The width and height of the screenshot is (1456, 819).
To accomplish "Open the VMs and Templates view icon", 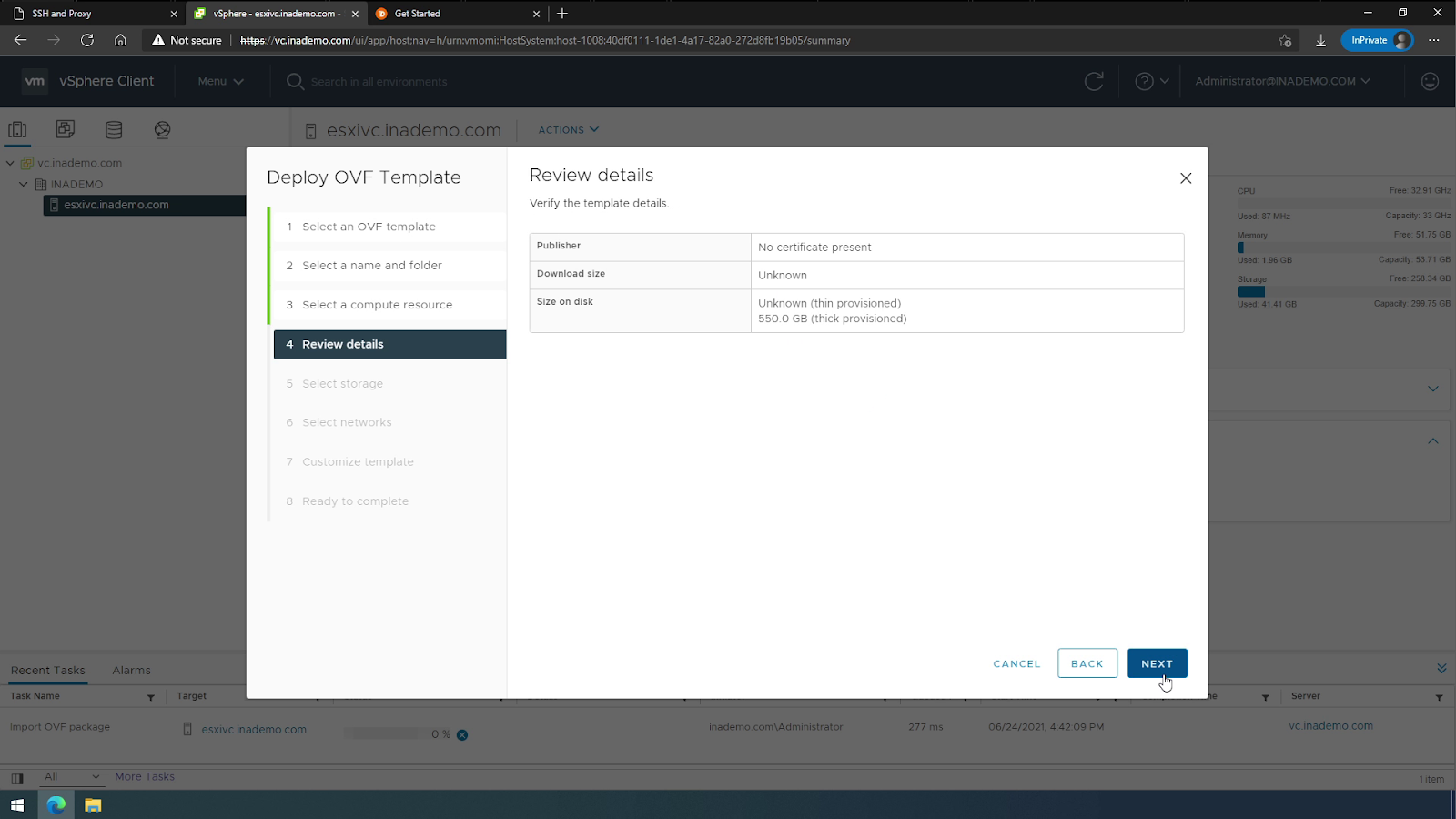I will (x=66, y=129).
